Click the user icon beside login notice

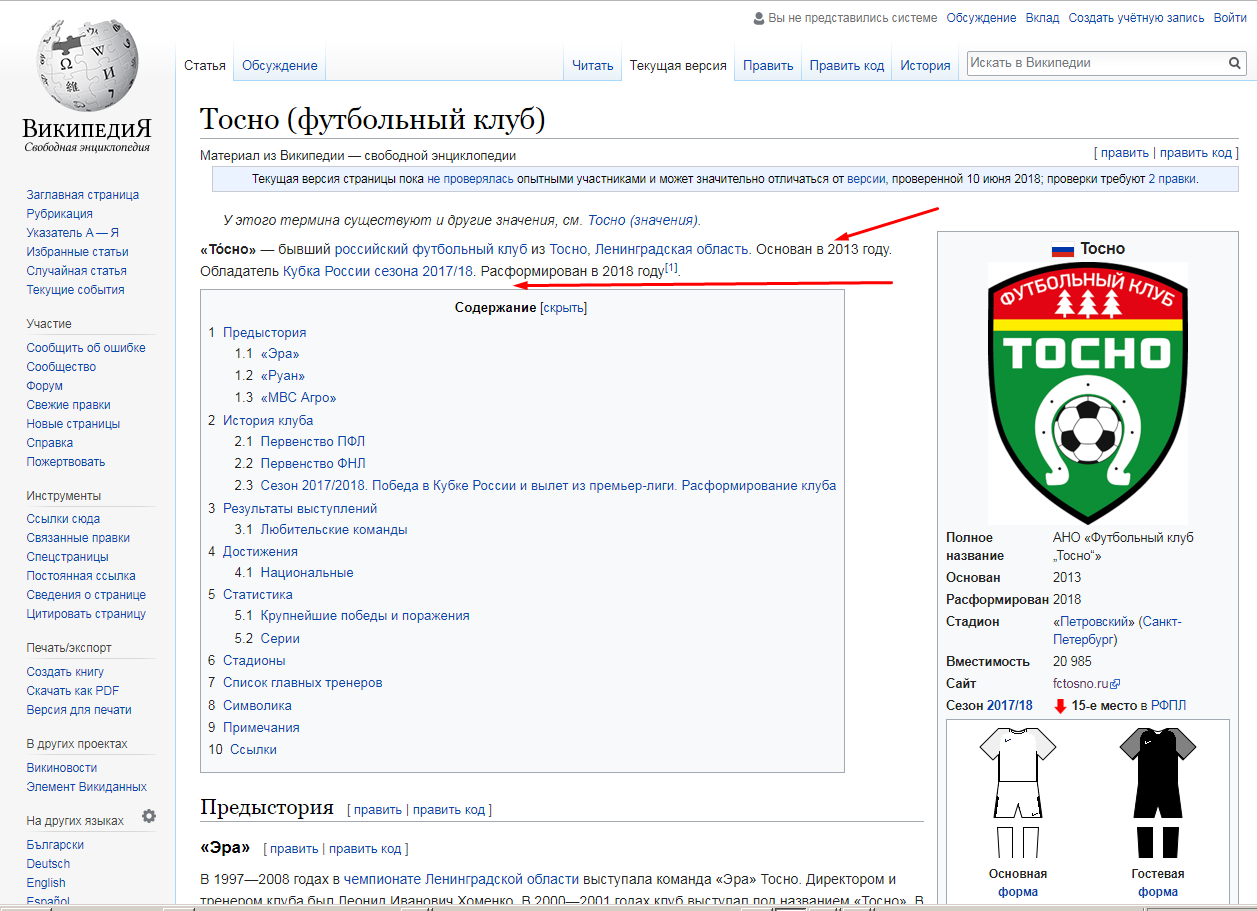point(758,18)
